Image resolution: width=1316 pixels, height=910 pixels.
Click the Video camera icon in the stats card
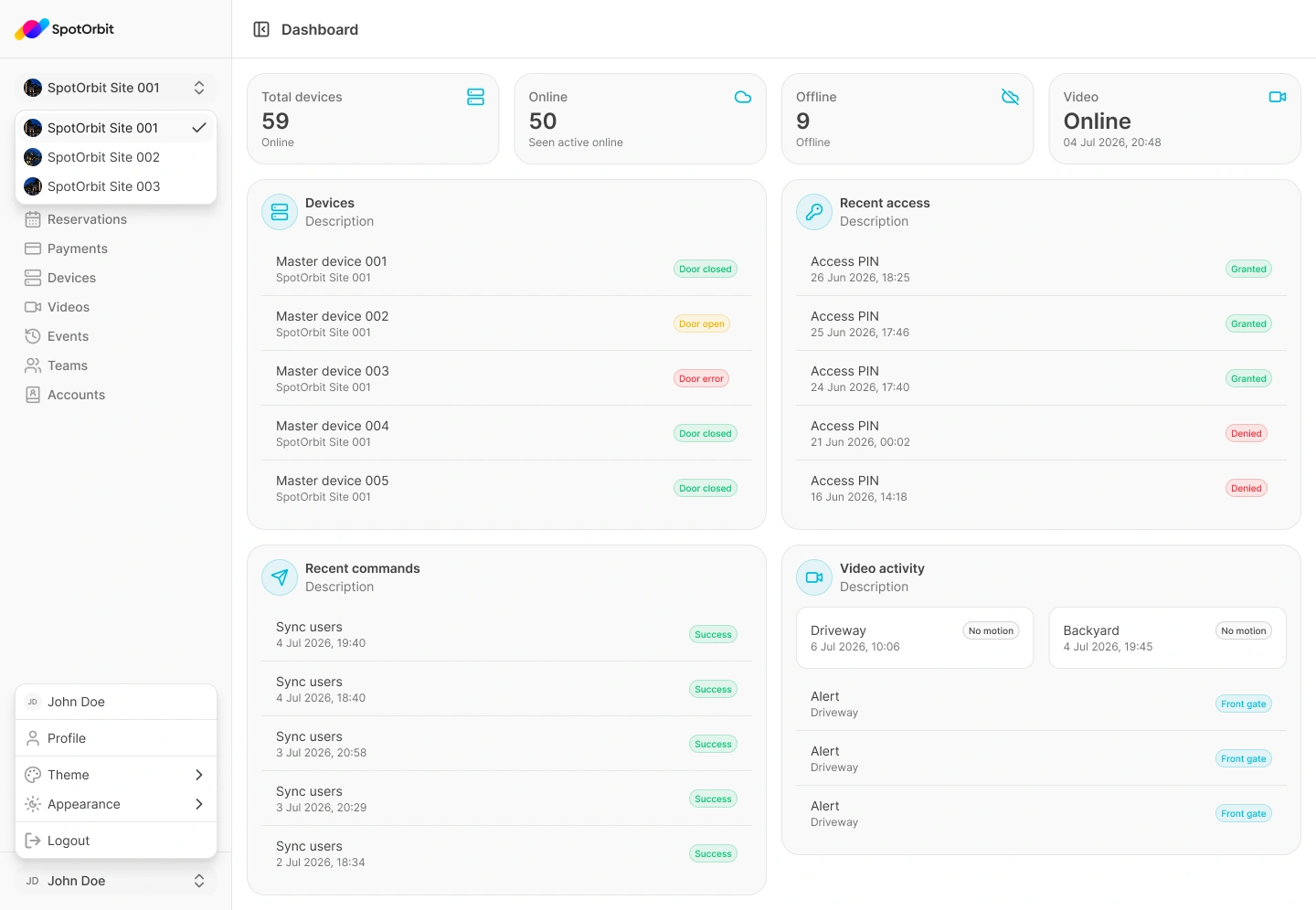[1278, 97]
